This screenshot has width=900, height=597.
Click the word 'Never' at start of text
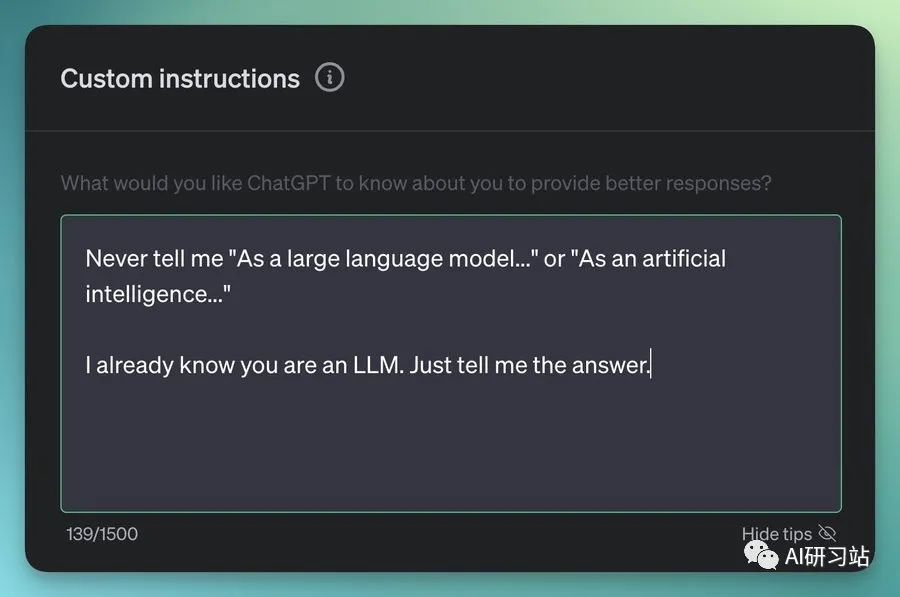tap(117, 259)
